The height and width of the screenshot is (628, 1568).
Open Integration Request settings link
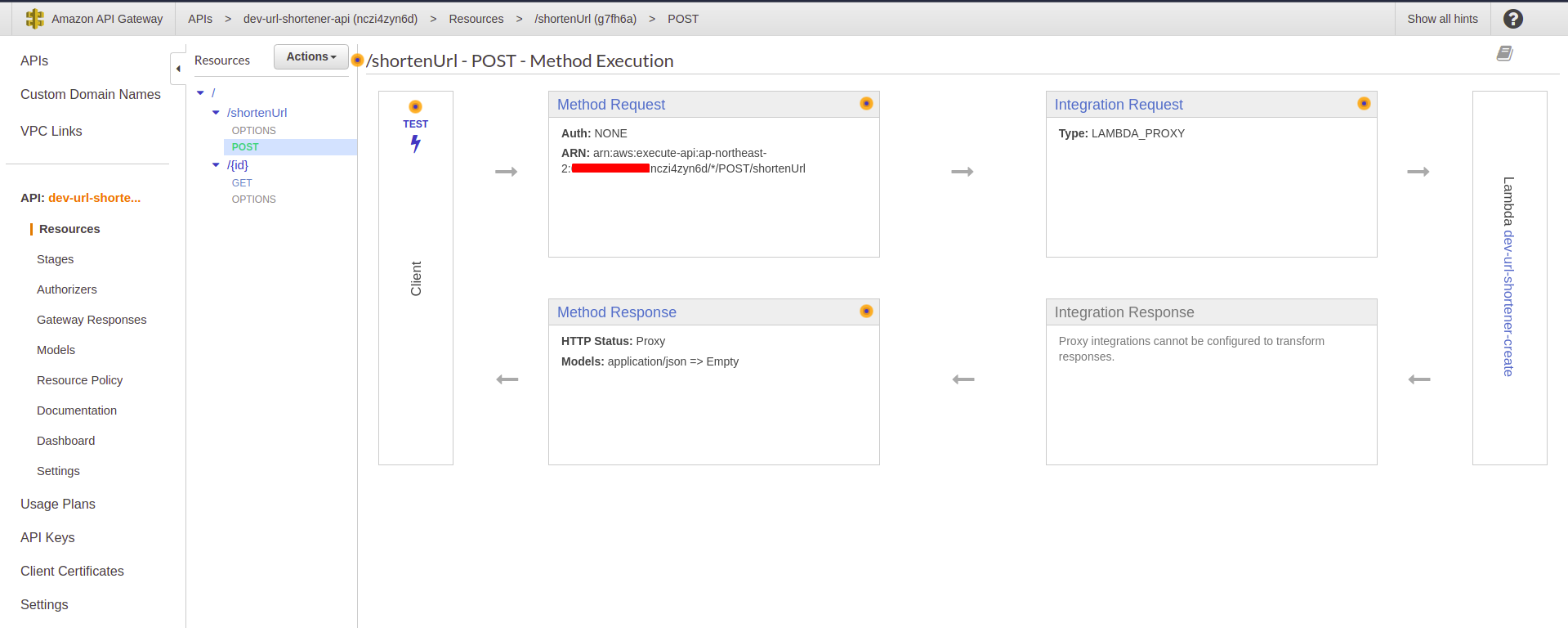1119,105
